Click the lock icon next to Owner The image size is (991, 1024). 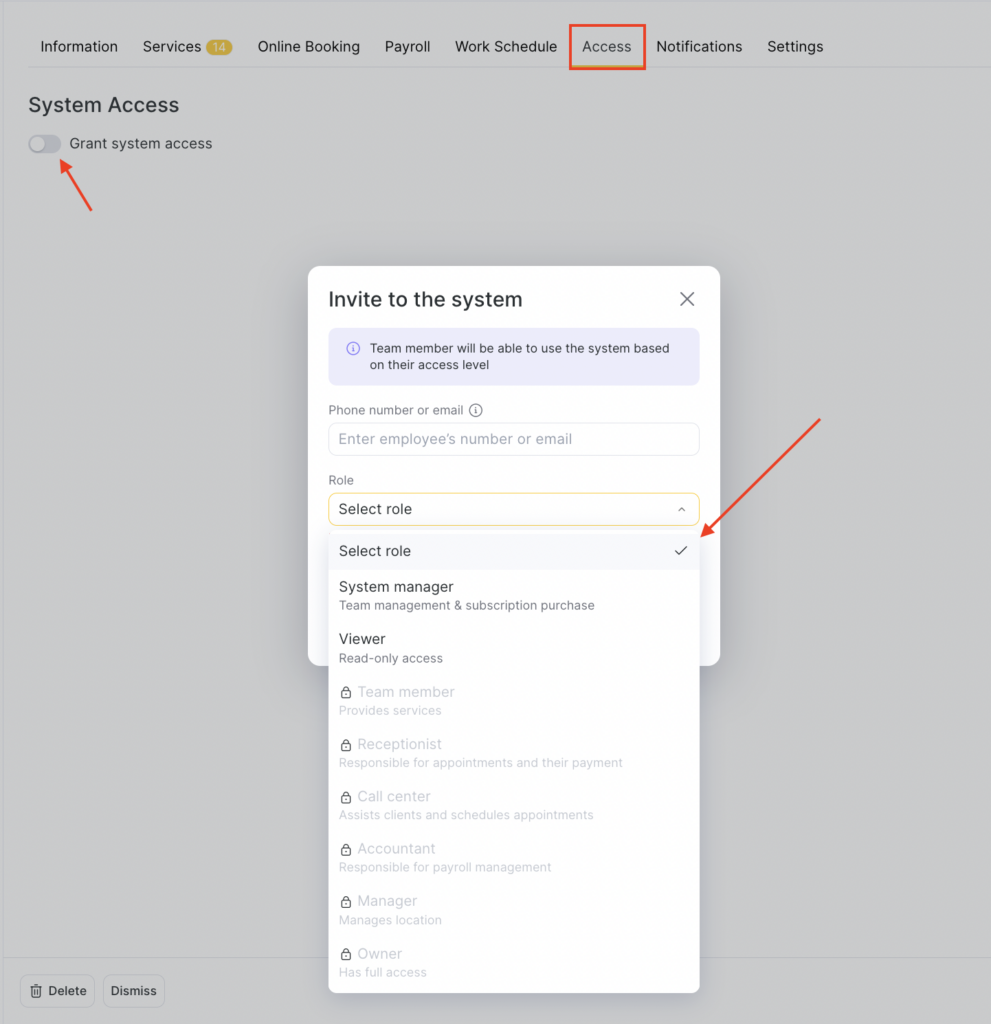346,954
